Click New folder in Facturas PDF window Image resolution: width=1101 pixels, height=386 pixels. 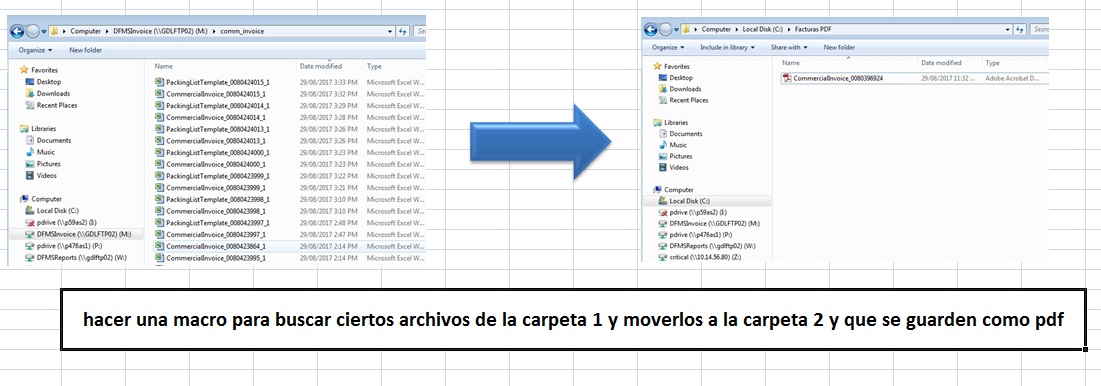(x=839, y=48)
